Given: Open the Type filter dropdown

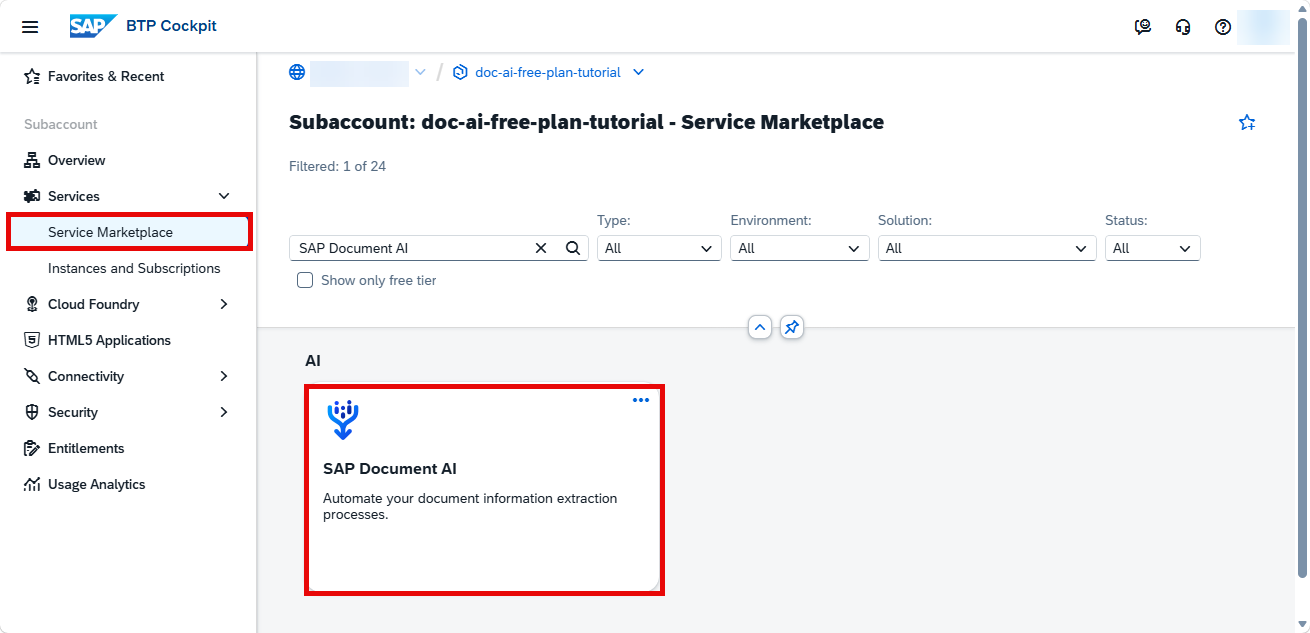Looking at the screenshot, I should (x=659, y=248).
